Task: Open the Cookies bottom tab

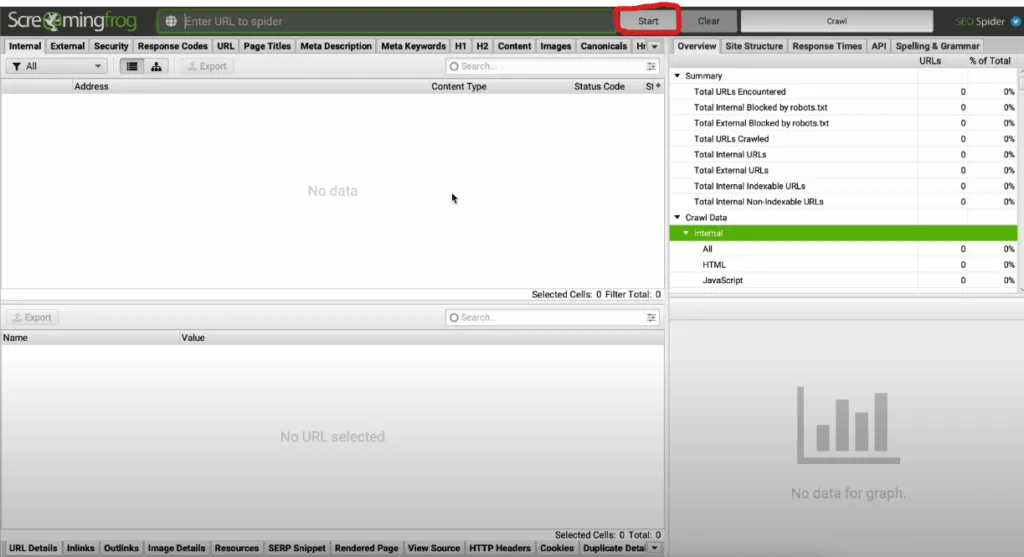Action: pos(556,549)
